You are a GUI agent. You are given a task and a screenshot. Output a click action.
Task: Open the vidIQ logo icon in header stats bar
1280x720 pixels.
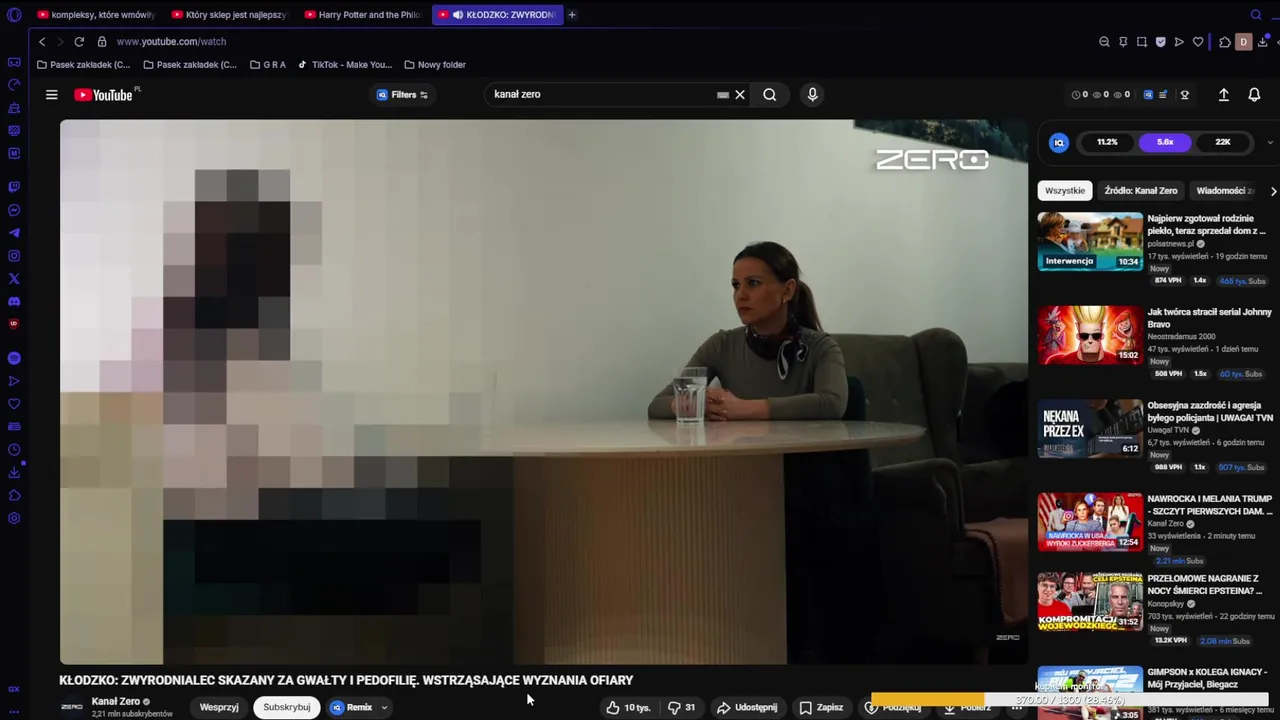tap(1148, 95)
